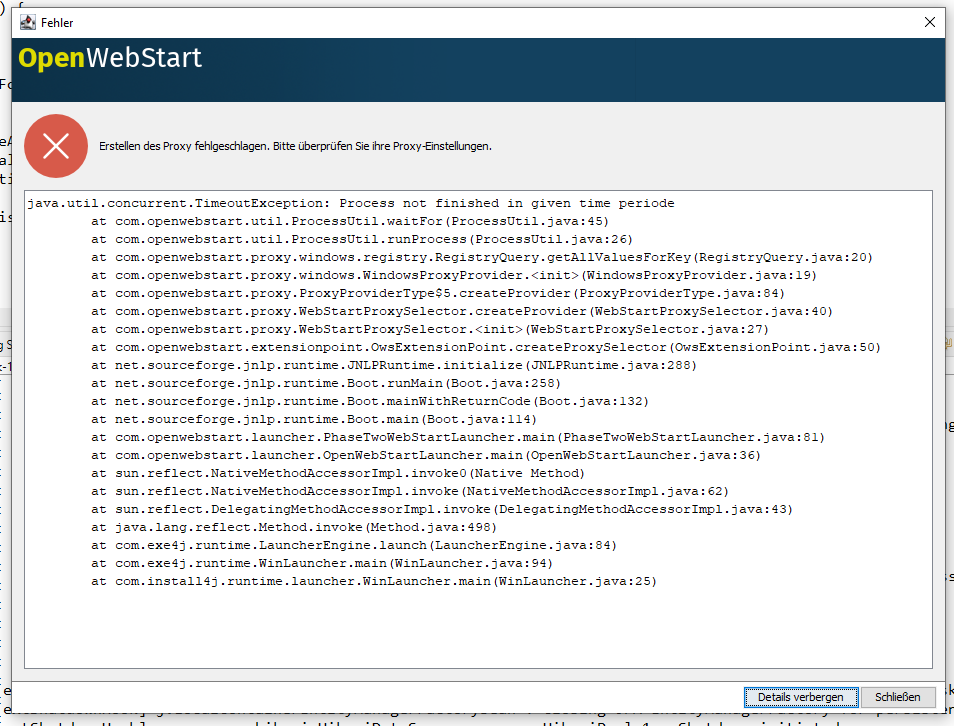
Task: Click the ProxyProviderType$5.createProvider line
Action: pyautogui.click(x=438, y=293)
